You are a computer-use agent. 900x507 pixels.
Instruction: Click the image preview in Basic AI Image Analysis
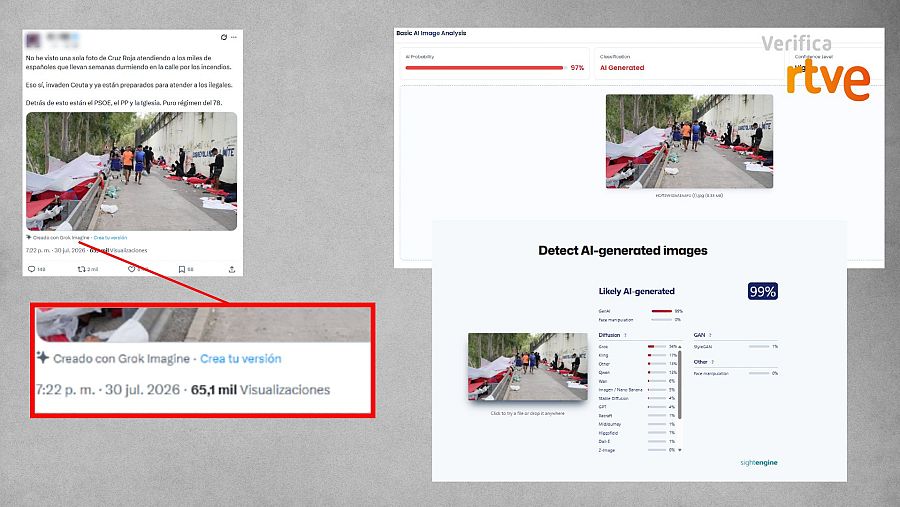tap(689, 141)
